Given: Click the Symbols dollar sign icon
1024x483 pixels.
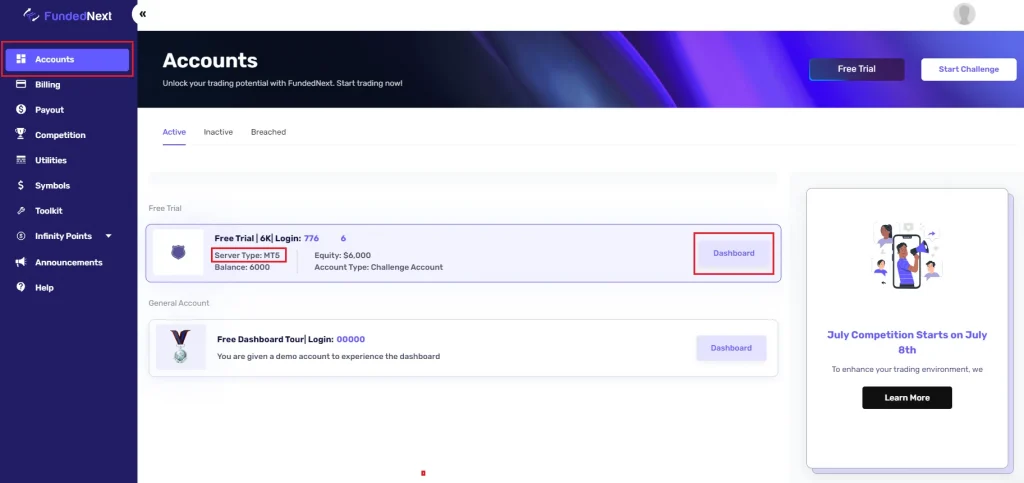Looking at the screenshot, I should (x=21, y=185).
